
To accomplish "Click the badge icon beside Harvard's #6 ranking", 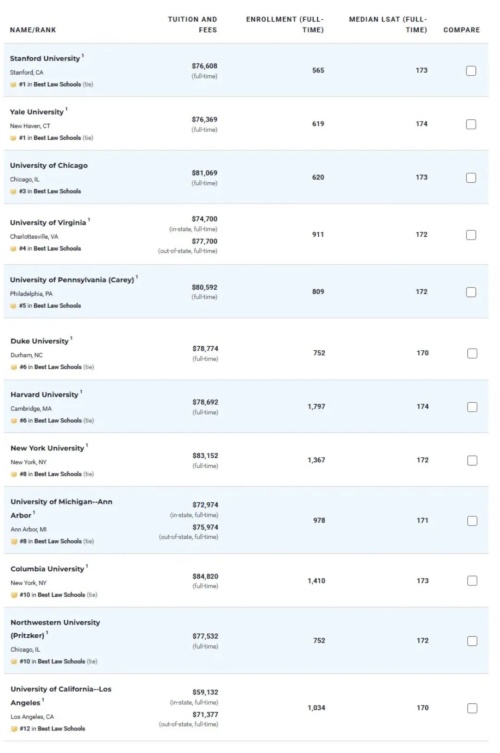I will 14,421.
